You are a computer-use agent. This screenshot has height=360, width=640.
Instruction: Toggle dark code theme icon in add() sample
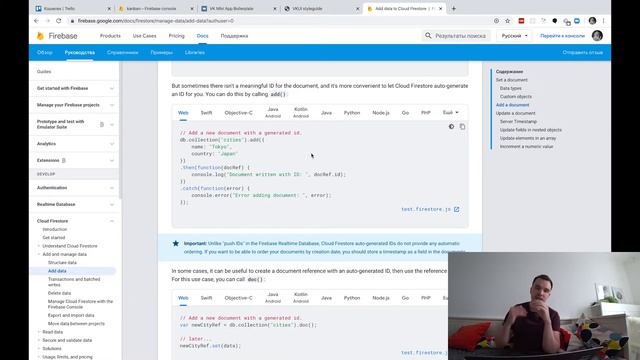[451, 127]
